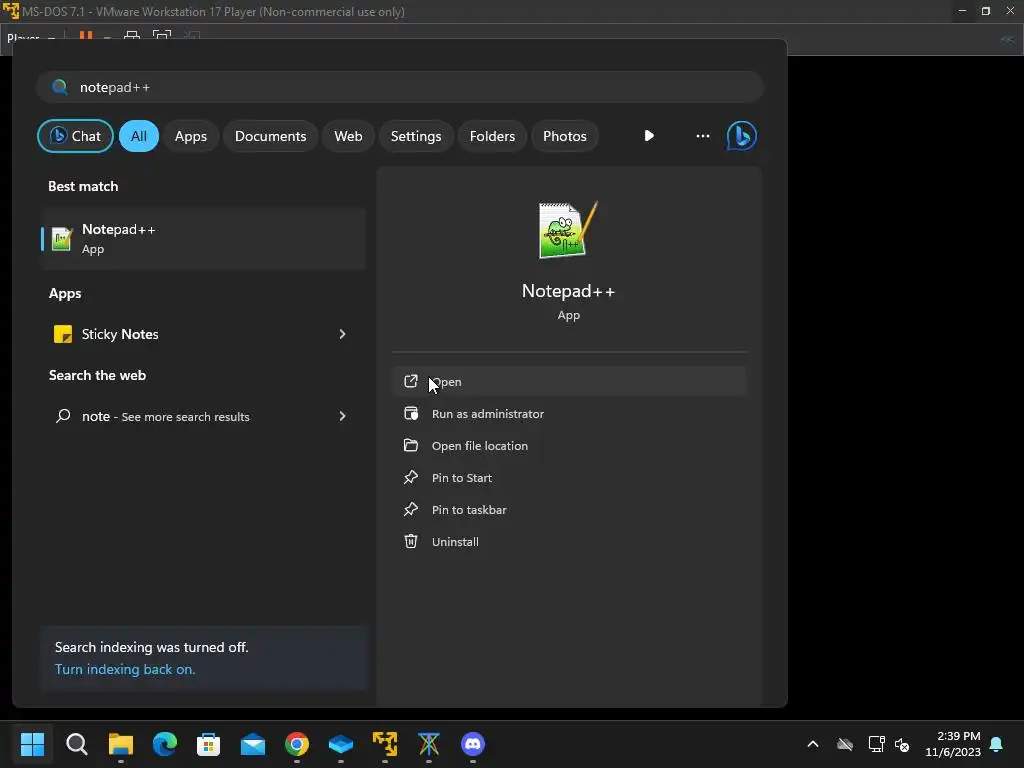Switch to the Web filter tab
Viewport: 1024px width, 768px height.
point(348,136)
